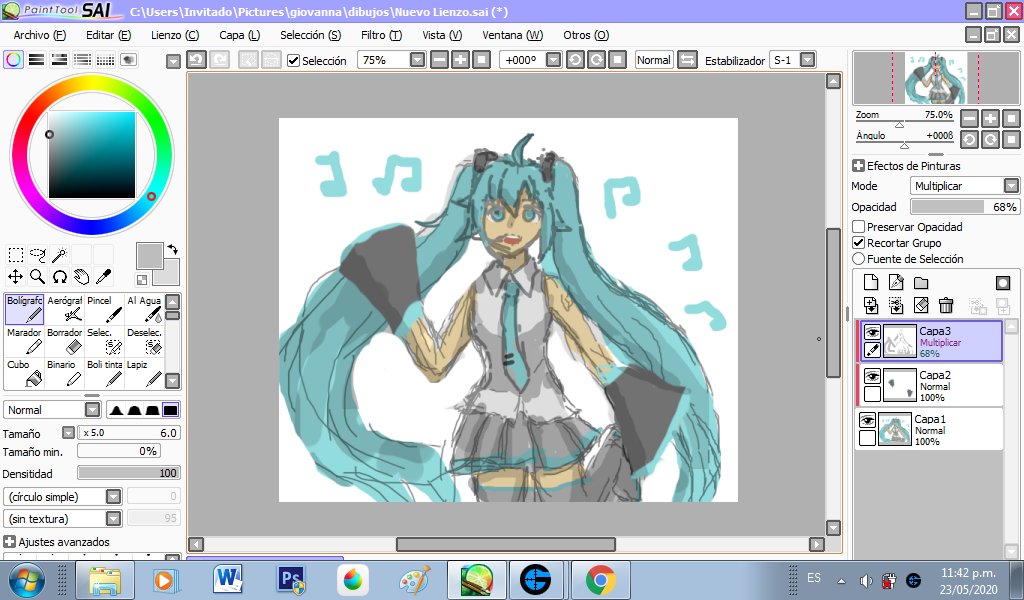Choose the Bolígrafo pen brush

pyautogui.click(x=25, y=309)
